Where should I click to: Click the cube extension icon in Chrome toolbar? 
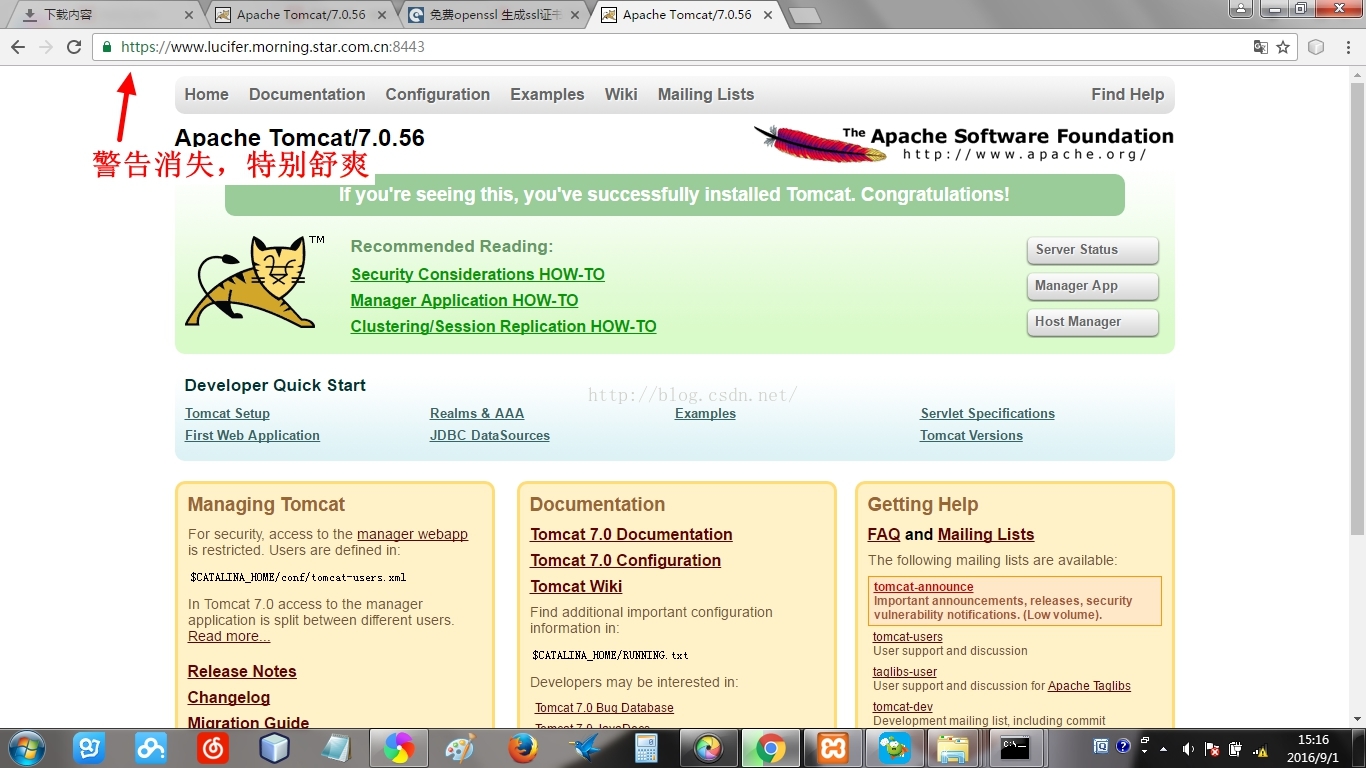pyautogui.click(x=1316, y=47)
